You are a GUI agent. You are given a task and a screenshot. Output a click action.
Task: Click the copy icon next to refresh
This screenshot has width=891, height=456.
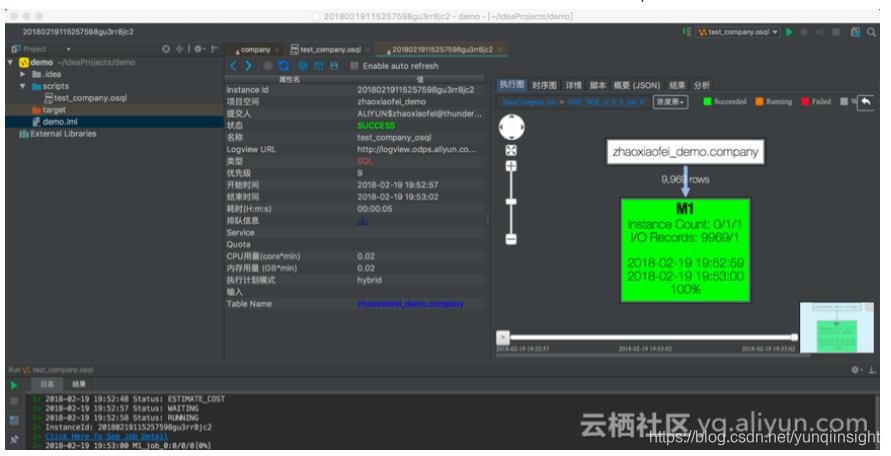point(302,66)
